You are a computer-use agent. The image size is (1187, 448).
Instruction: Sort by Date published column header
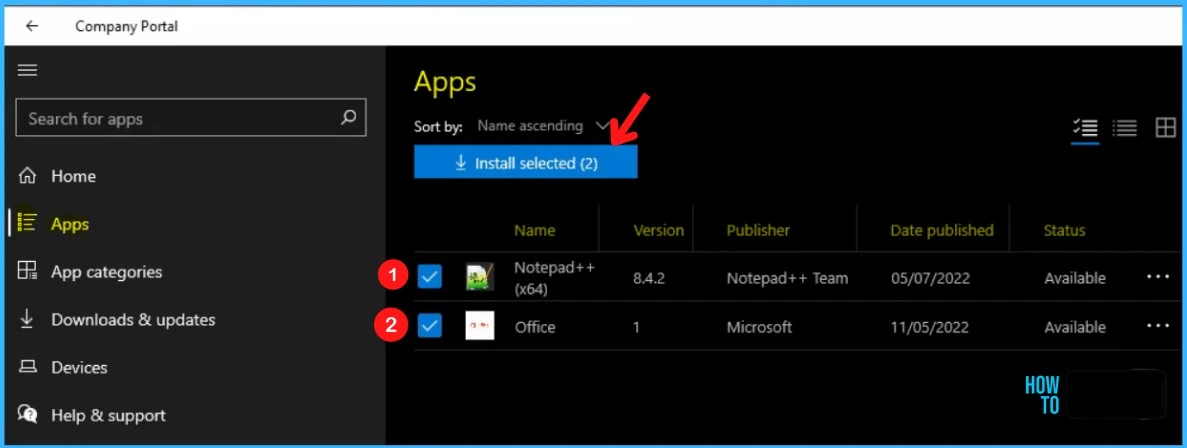[x=942, y=231]
